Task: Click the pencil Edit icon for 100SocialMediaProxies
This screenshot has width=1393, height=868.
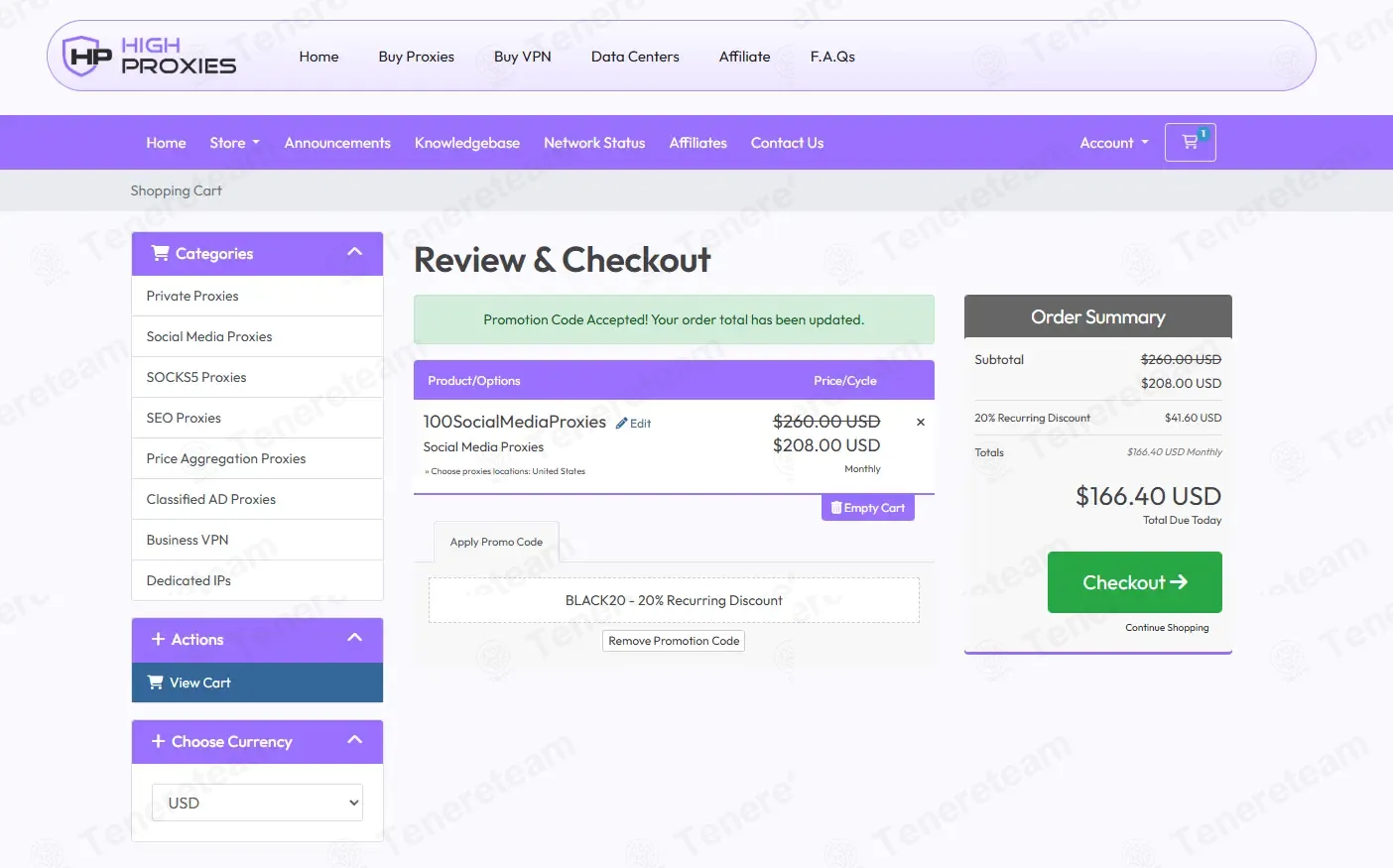Action: (633, 424)
